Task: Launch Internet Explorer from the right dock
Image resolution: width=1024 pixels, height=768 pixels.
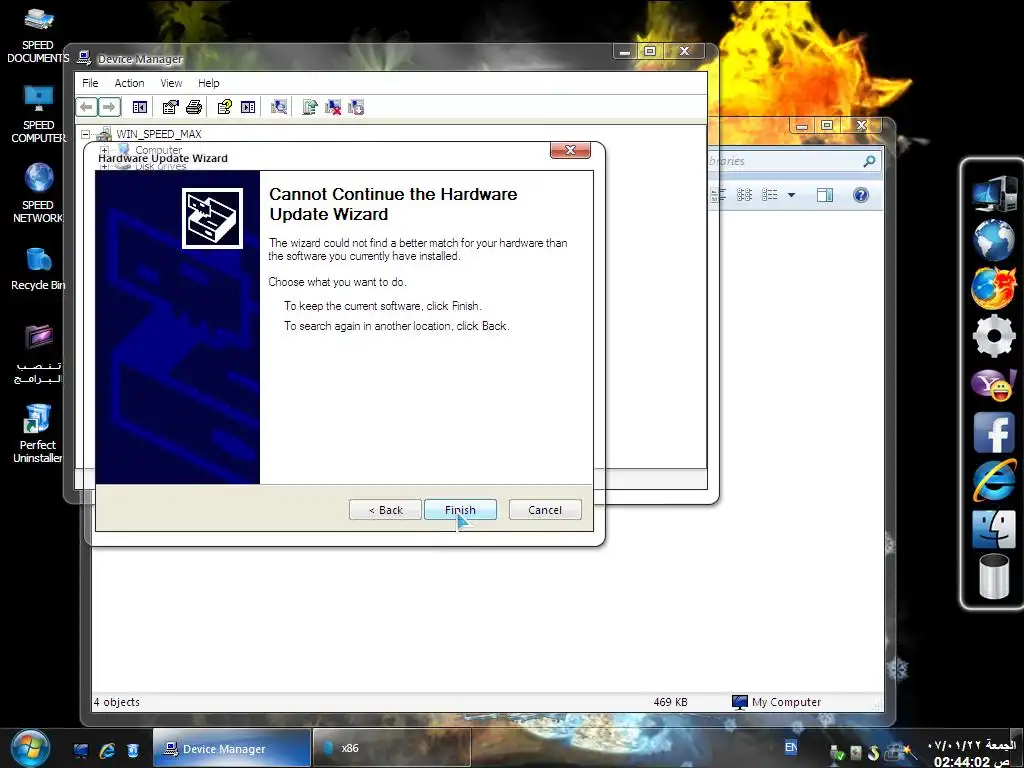Action: click(993, 481)
